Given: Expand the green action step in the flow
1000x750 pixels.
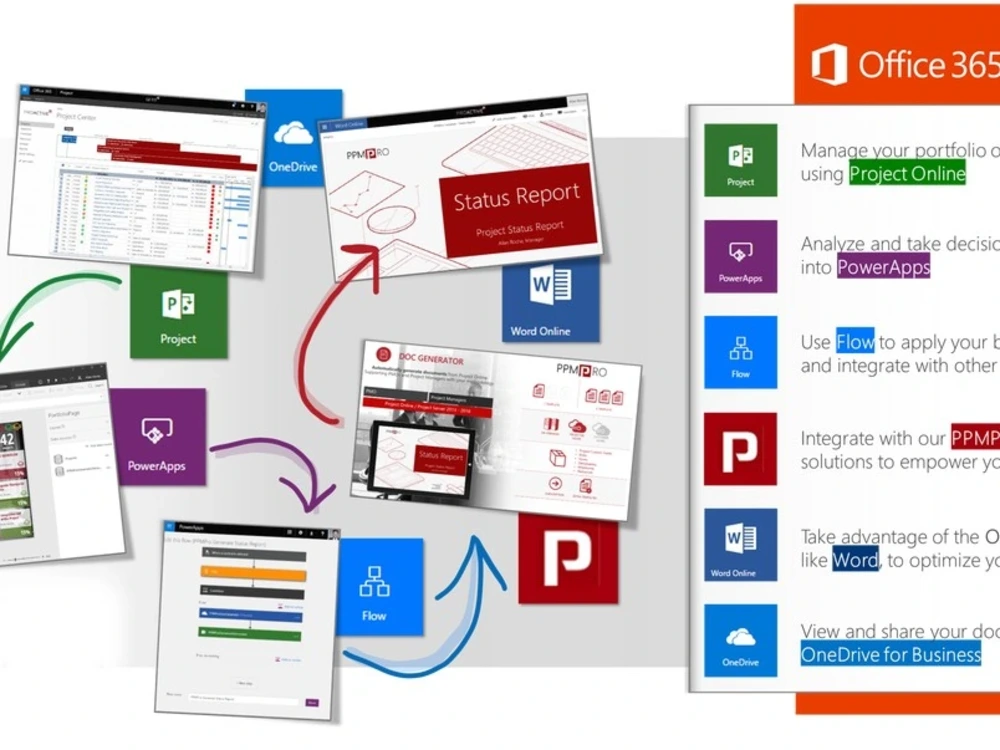Looking at the screenshot, I should (x=250, y=633).
